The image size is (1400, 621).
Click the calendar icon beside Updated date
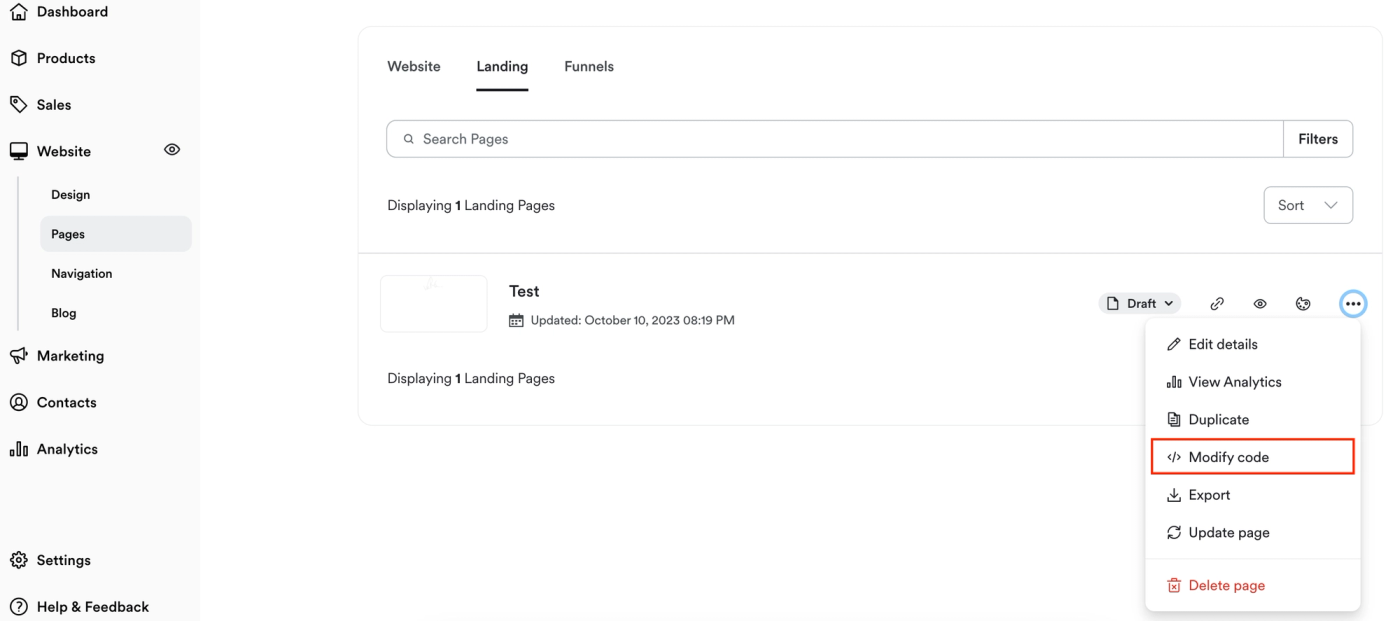click(x=516, y=321)
